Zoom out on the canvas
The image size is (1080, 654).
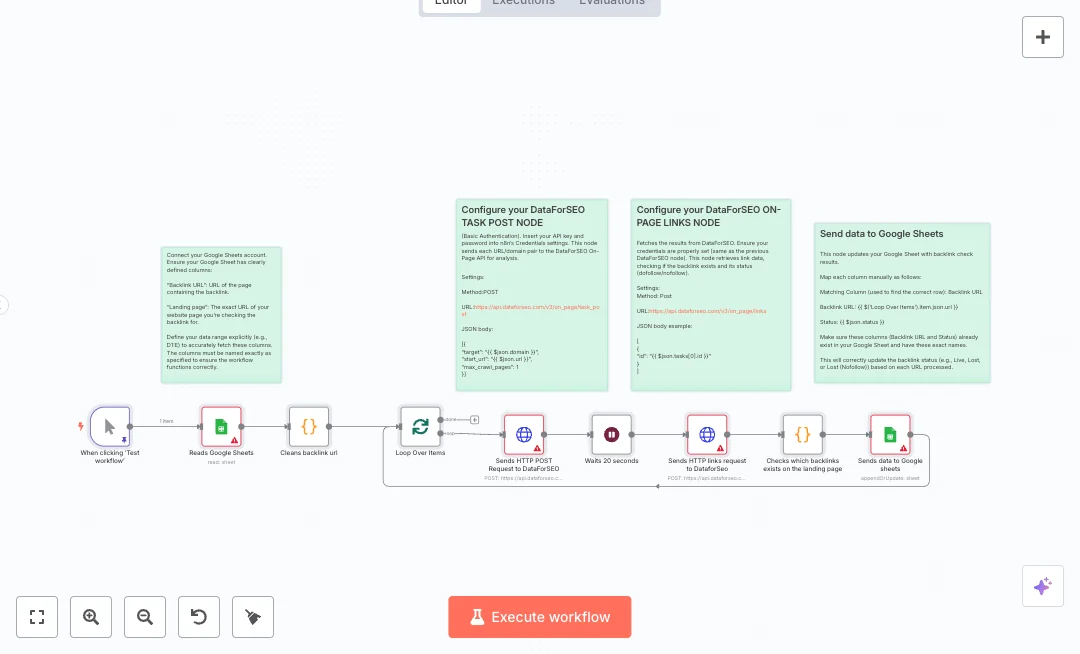[145, 617]
